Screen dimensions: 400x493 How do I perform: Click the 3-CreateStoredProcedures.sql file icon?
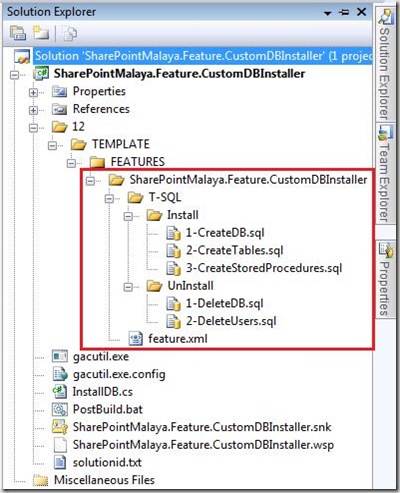[173, 269]
